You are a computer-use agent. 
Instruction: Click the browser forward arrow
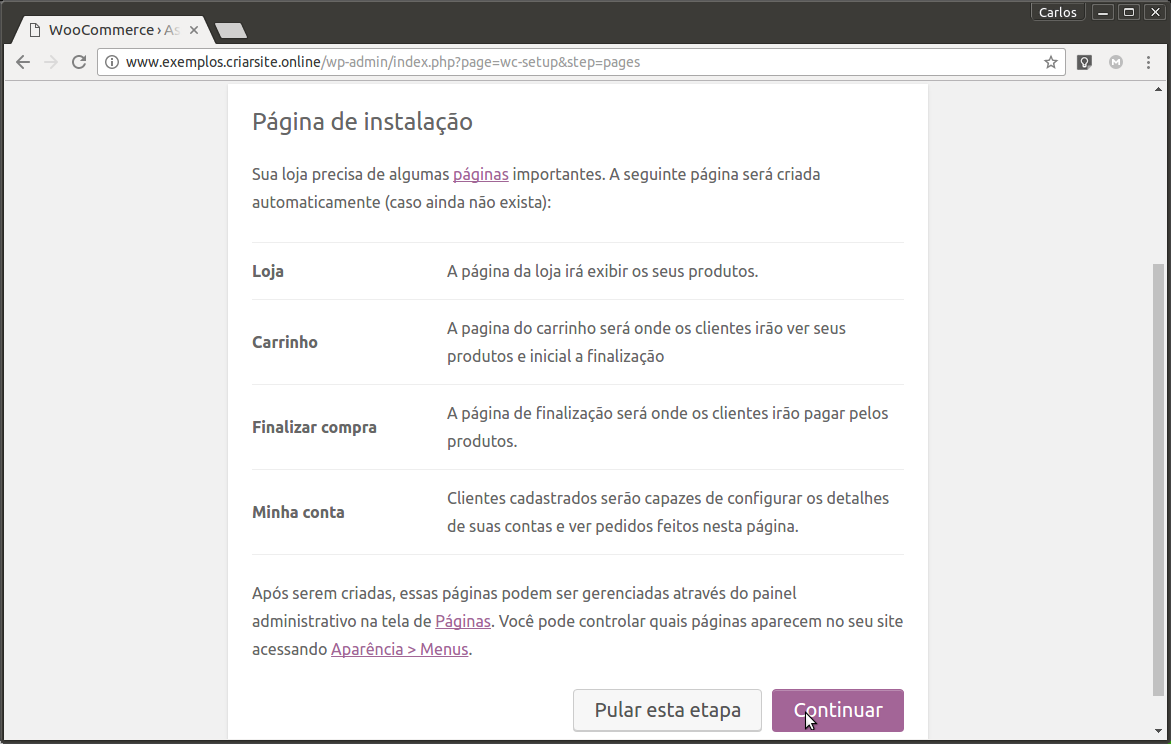[51, 62]
